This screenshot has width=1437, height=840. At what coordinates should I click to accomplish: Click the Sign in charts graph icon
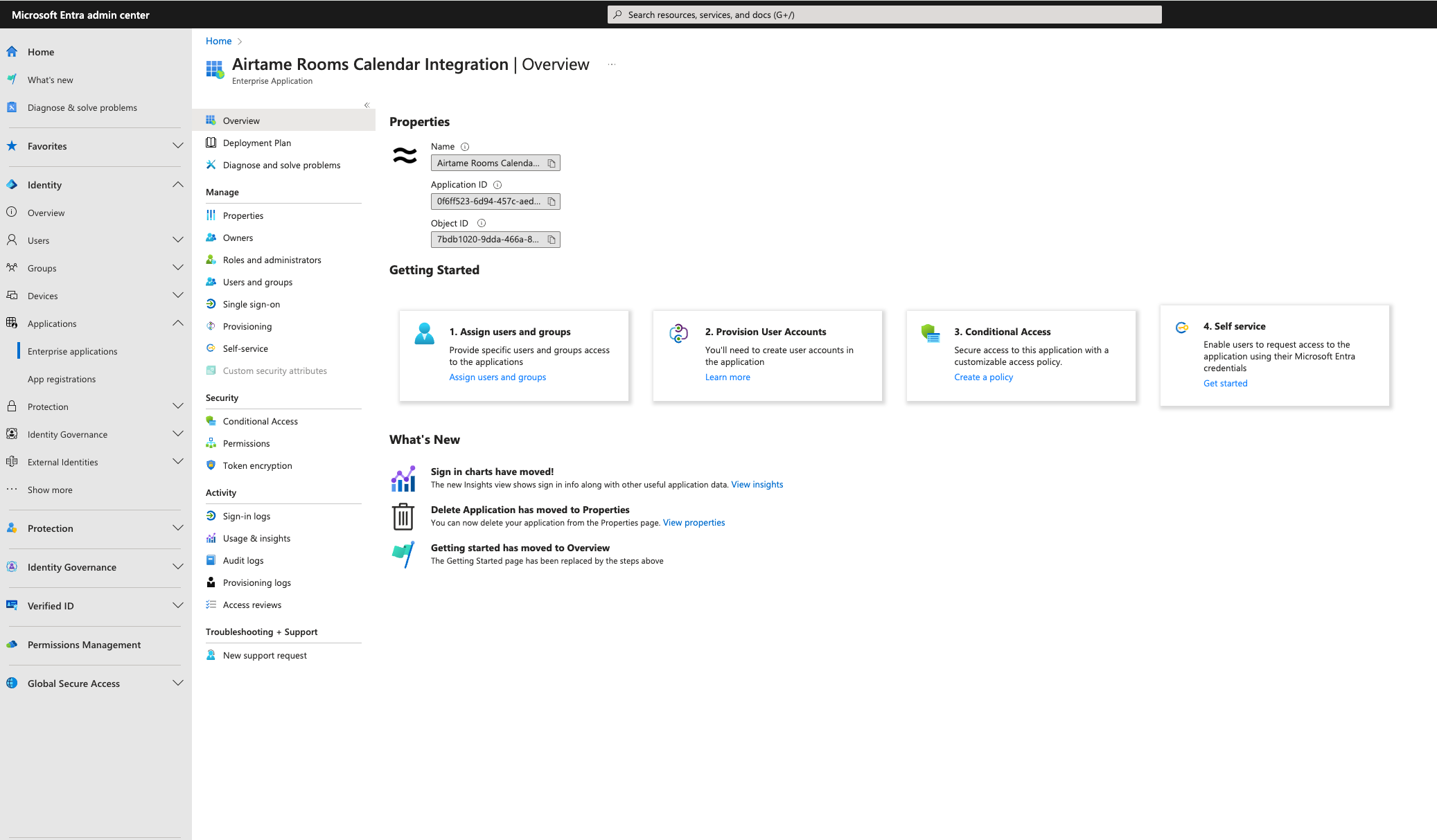tap(403, 479)
